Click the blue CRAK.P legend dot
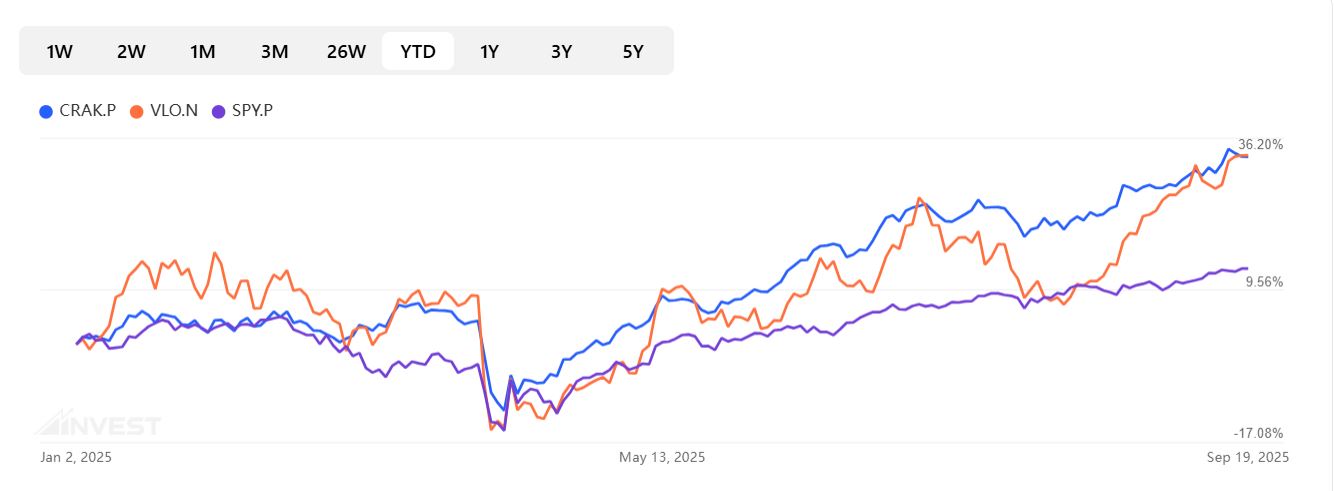Screen dimensions: 1334x491 pyautogui.click(x=45, y=111)
